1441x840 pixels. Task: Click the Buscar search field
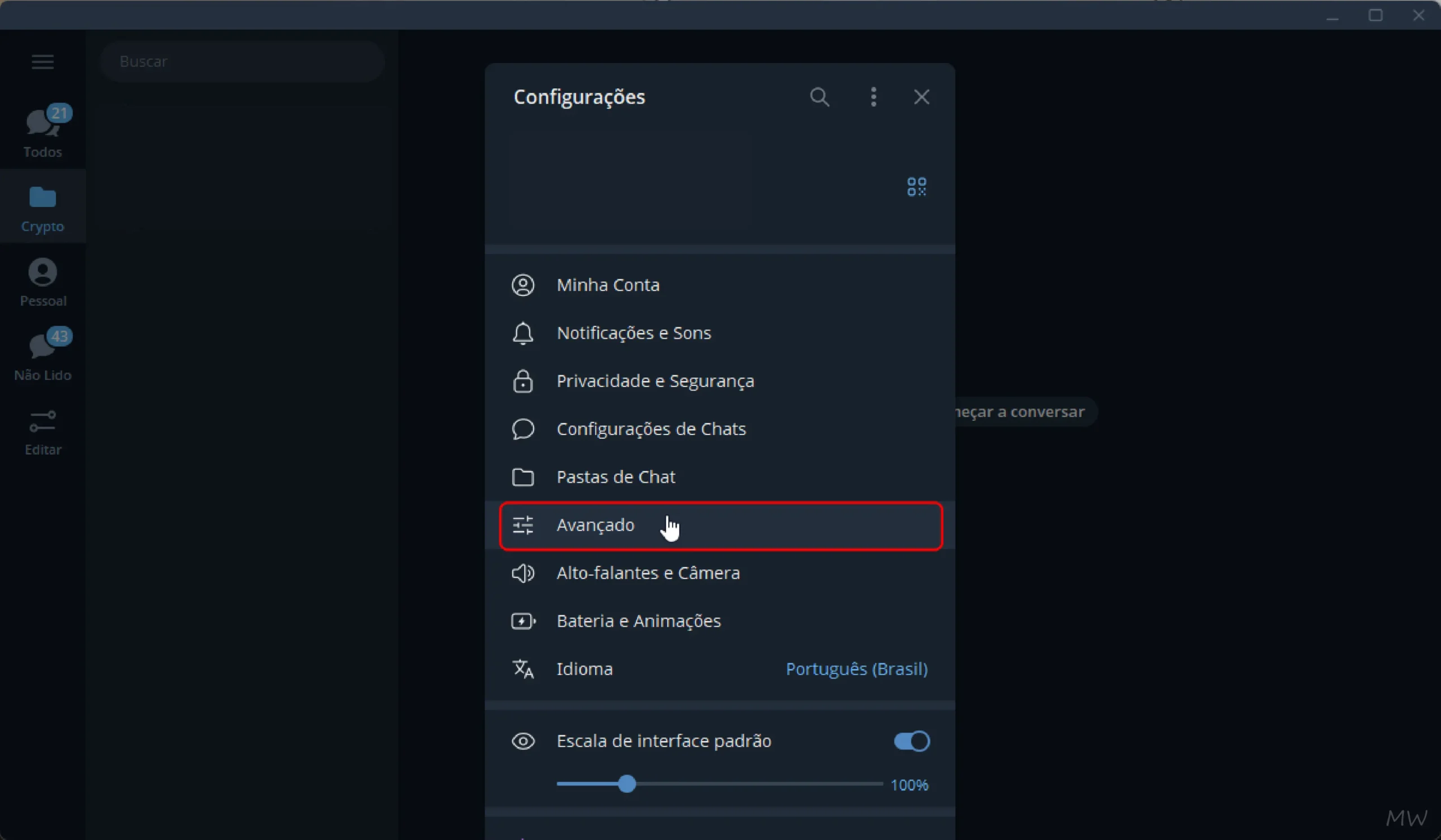tap(243, 61)
